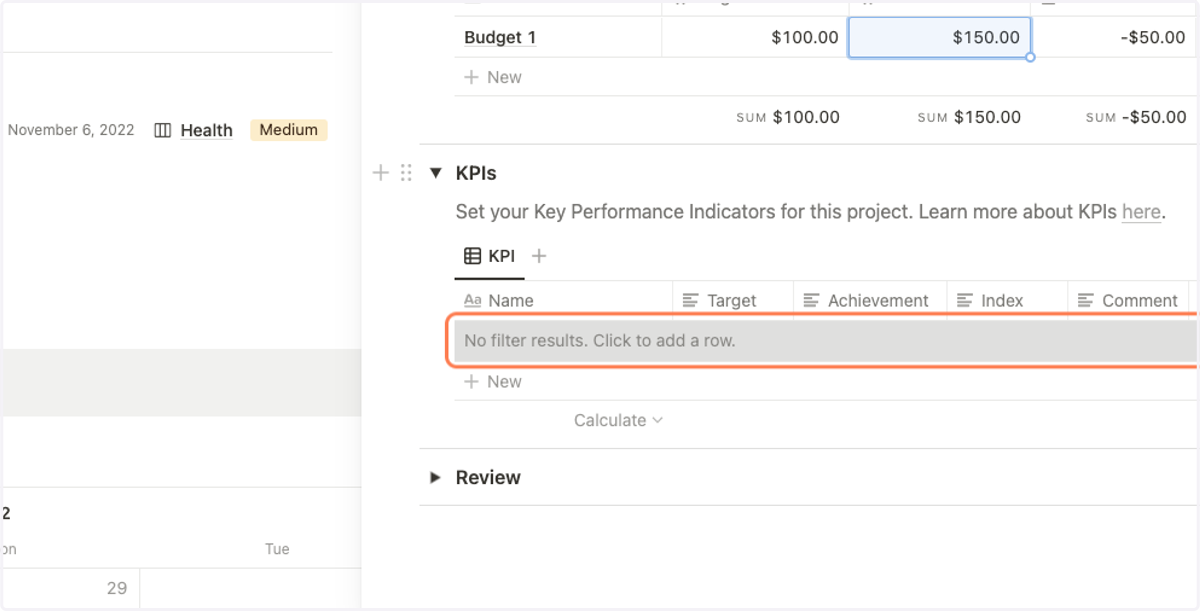Collapse the KPIs toggle section
The image size is (1200, 611).
pyautogui.click(x=435, y=173)
